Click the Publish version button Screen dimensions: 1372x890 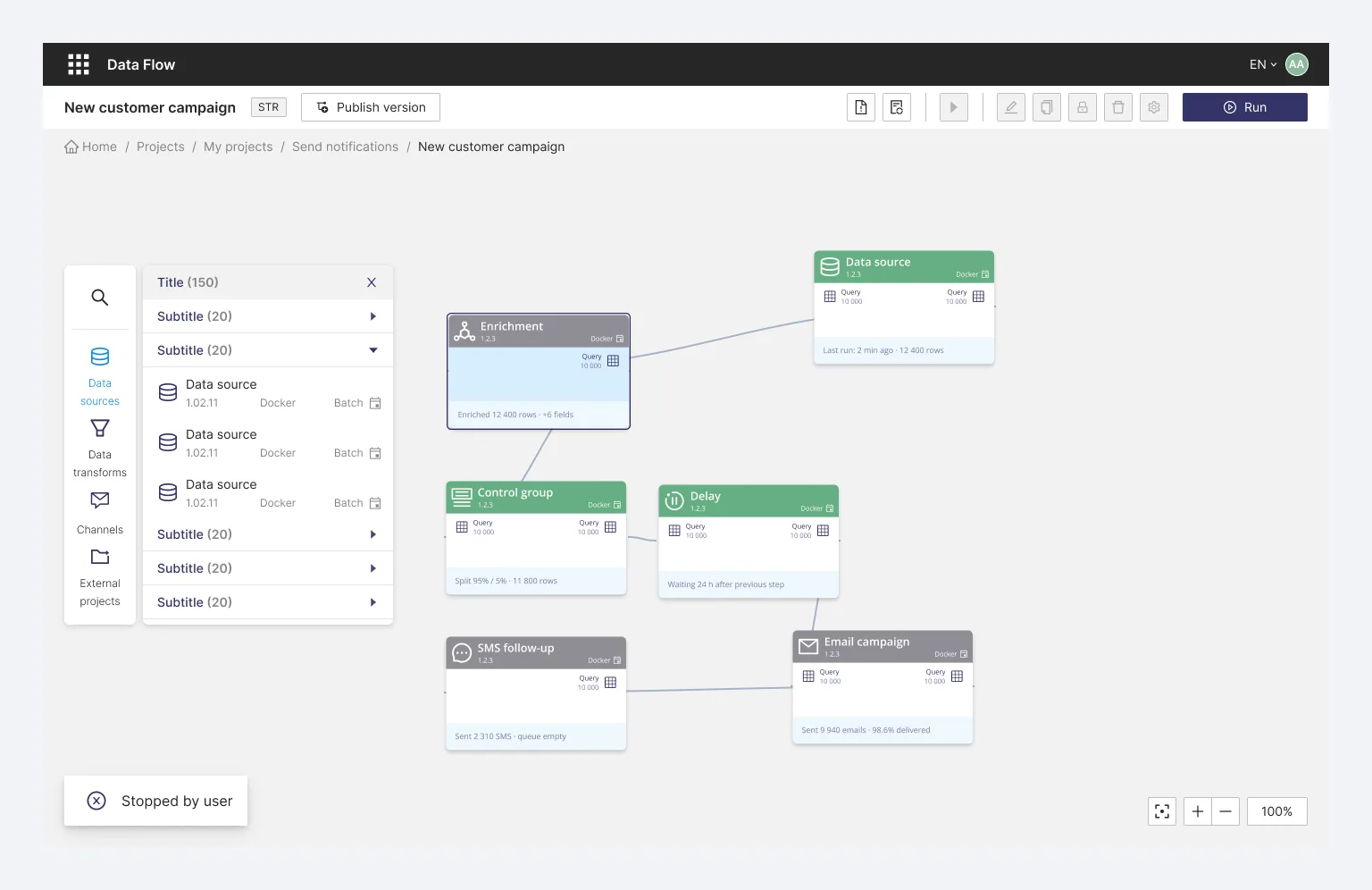click(371, 107)
